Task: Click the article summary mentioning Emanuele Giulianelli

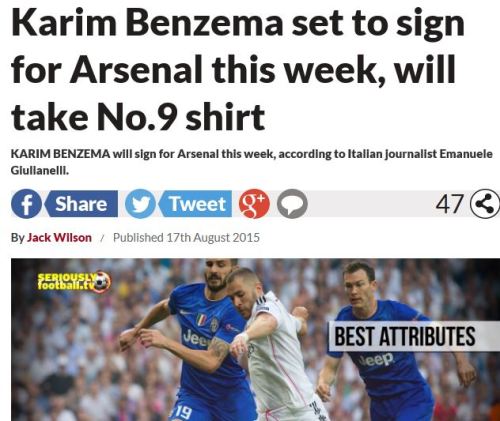Action: 252,162
